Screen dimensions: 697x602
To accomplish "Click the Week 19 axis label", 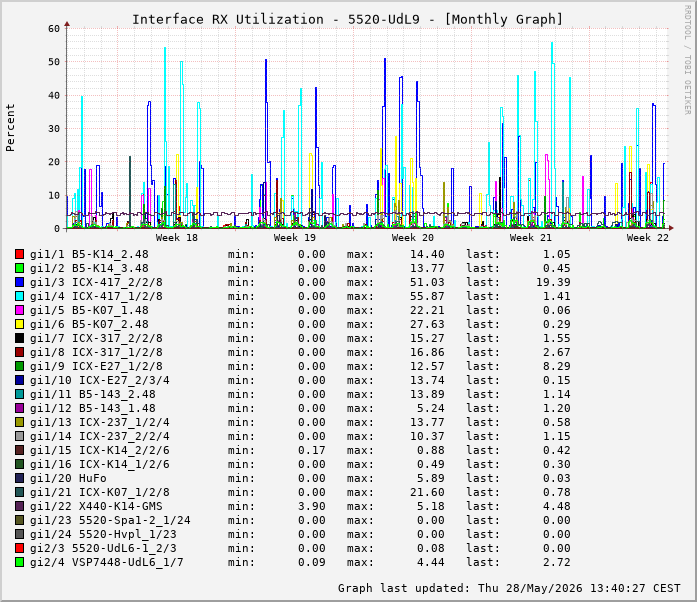I will pos(295,238).
